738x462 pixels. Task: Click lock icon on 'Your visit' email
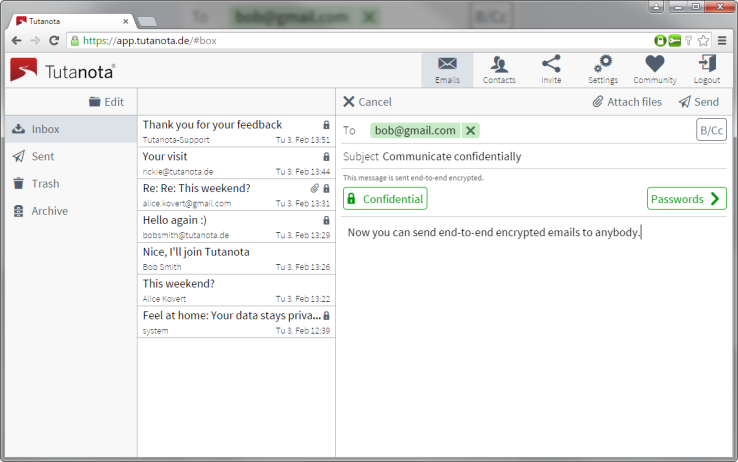click(326, 157)
